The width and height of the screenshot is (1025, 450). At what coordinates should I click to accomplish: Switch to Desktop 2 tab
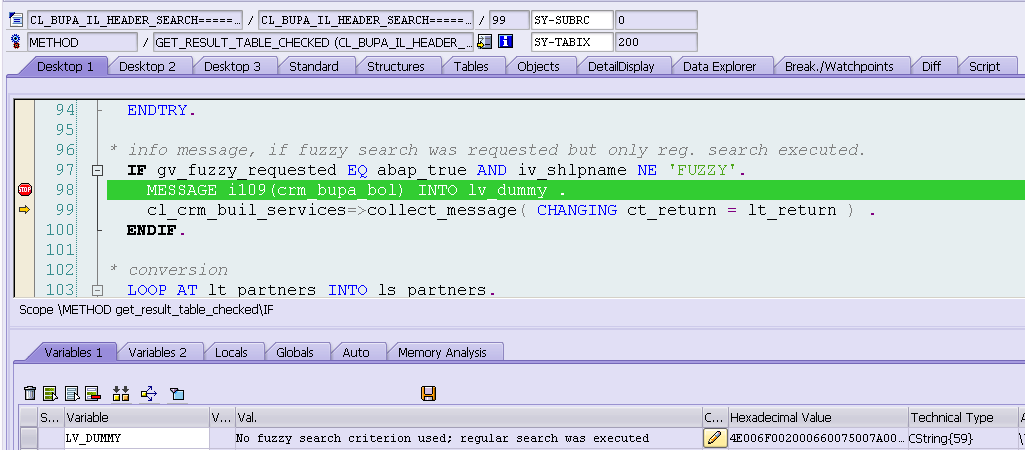click(x=147, y=66)
